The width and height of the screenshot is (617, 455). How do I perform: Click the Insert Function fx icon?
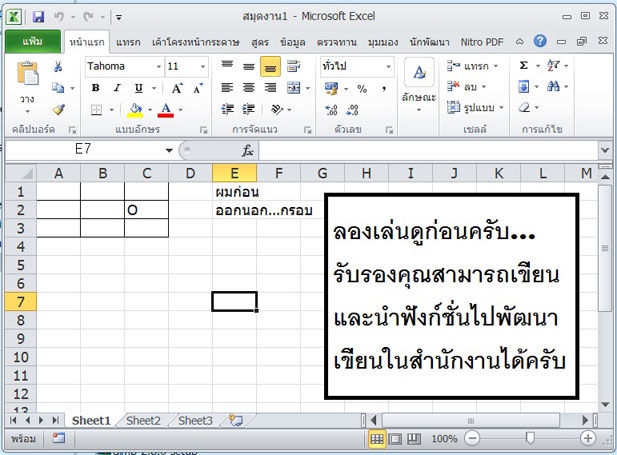click(x=248, y=150)
